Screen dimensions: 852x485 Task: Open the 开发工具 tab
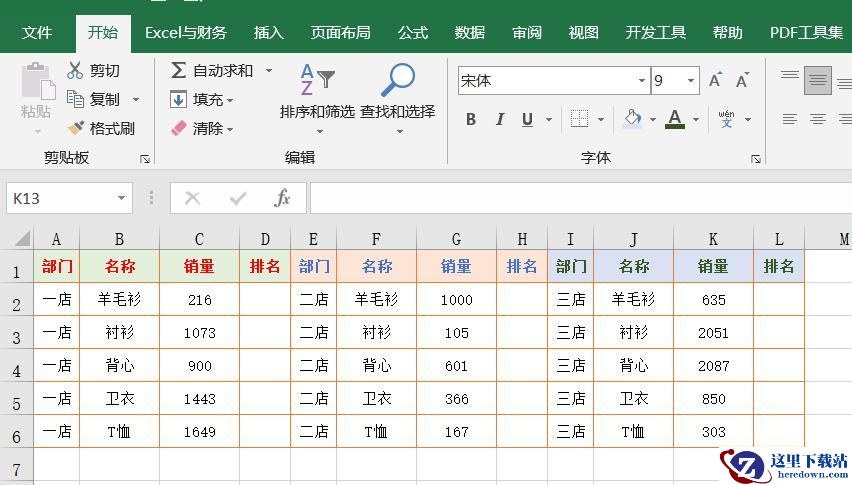pyautogui.click(x=655, y=33)
